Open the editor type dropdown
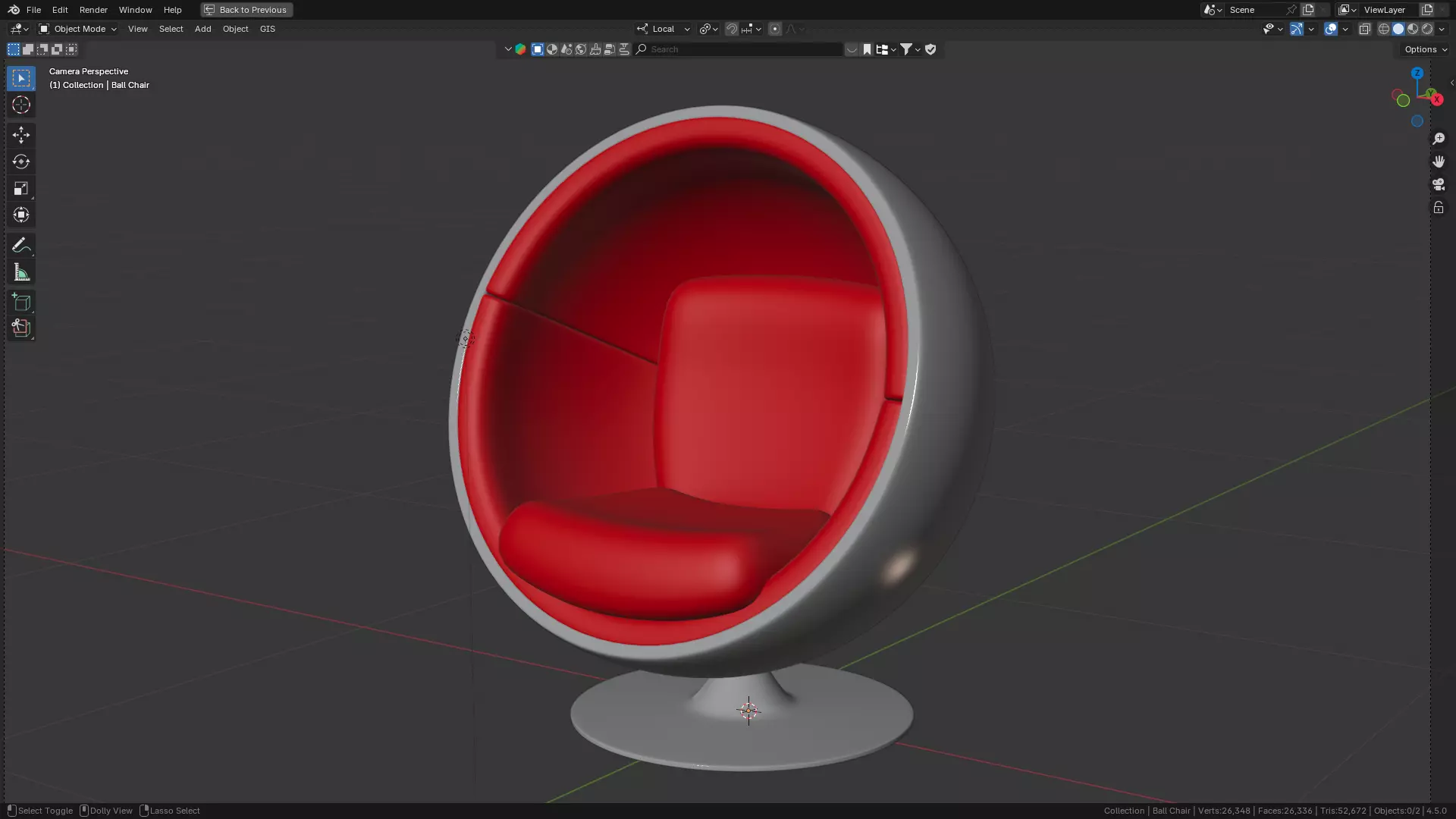 (19, 29)
